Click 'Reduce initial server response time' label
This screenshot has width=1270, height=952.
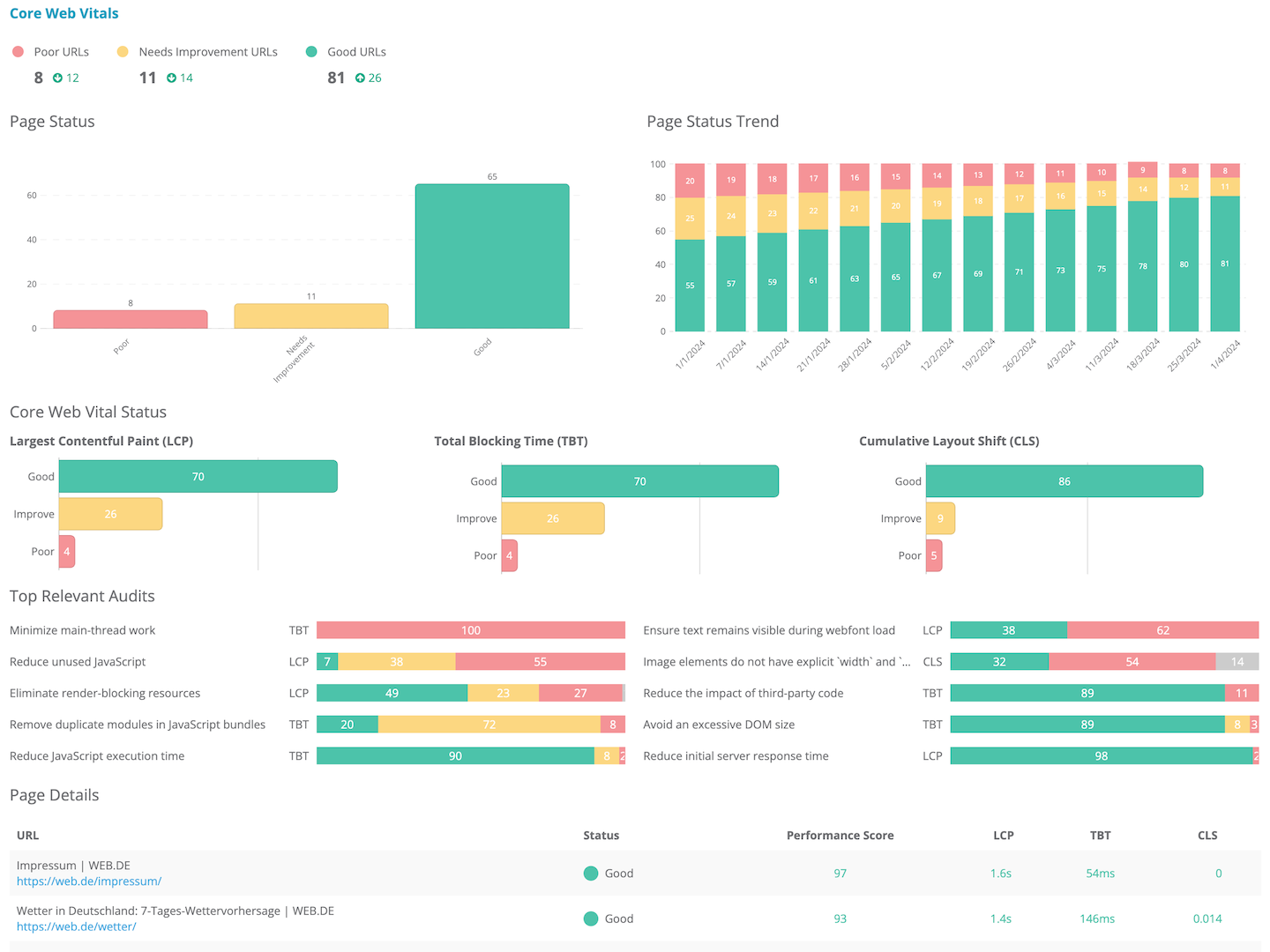pos(736,756)
